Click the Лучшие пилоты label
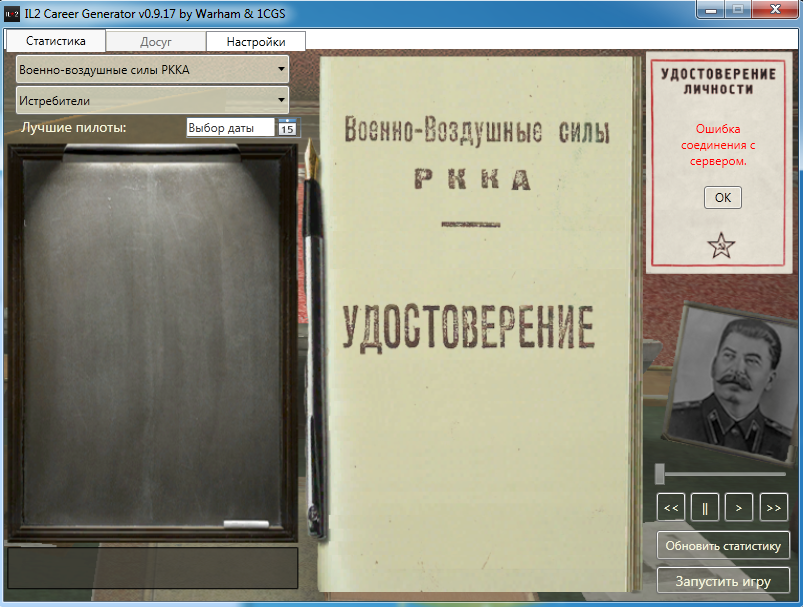Viewport: 803px width, 607px height. (73, 128)
